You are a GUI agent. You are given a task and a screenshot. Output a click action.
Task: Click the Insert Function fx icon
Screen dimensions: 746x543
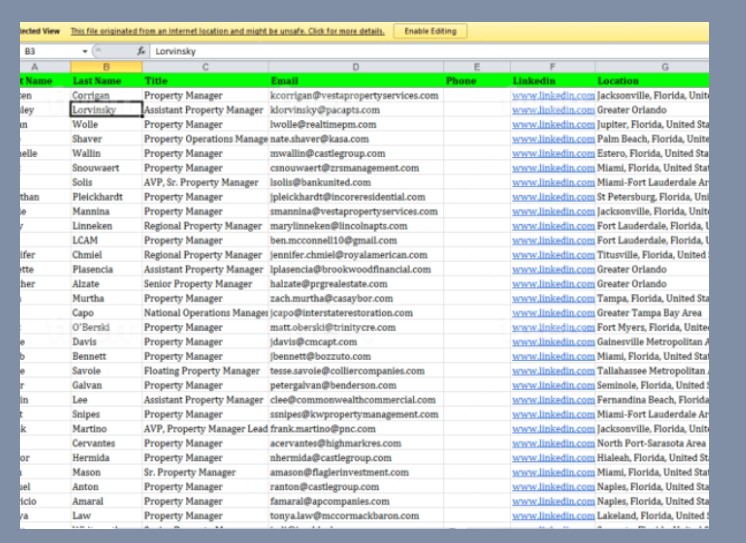[141, 51]
